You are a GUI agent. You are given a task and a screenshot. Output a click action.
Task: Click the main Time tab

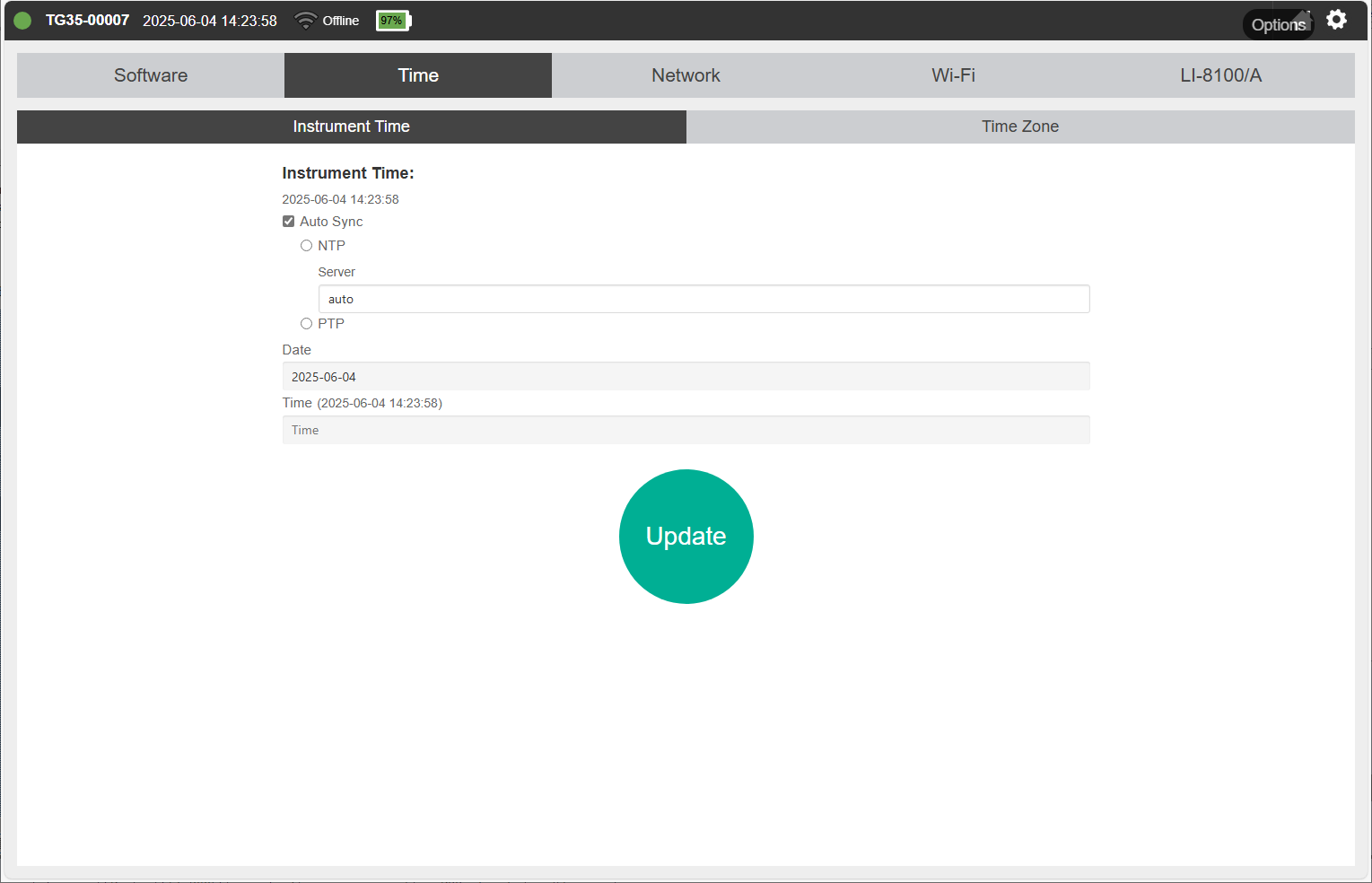coord(418,75)
